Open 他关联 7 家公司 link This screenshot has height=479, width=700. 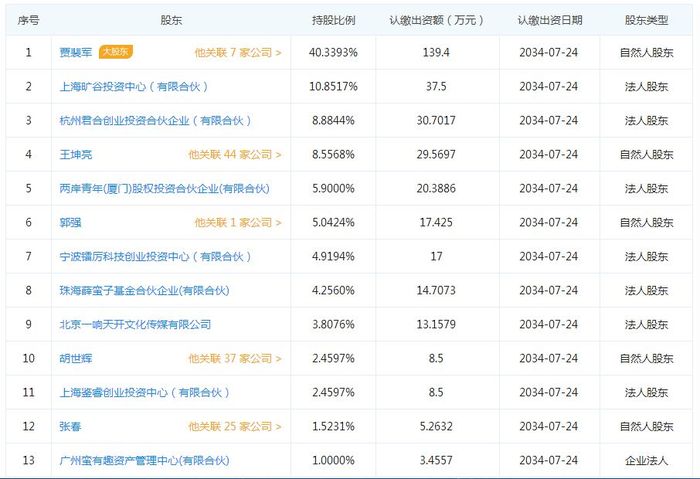click(x=238, y=53)
